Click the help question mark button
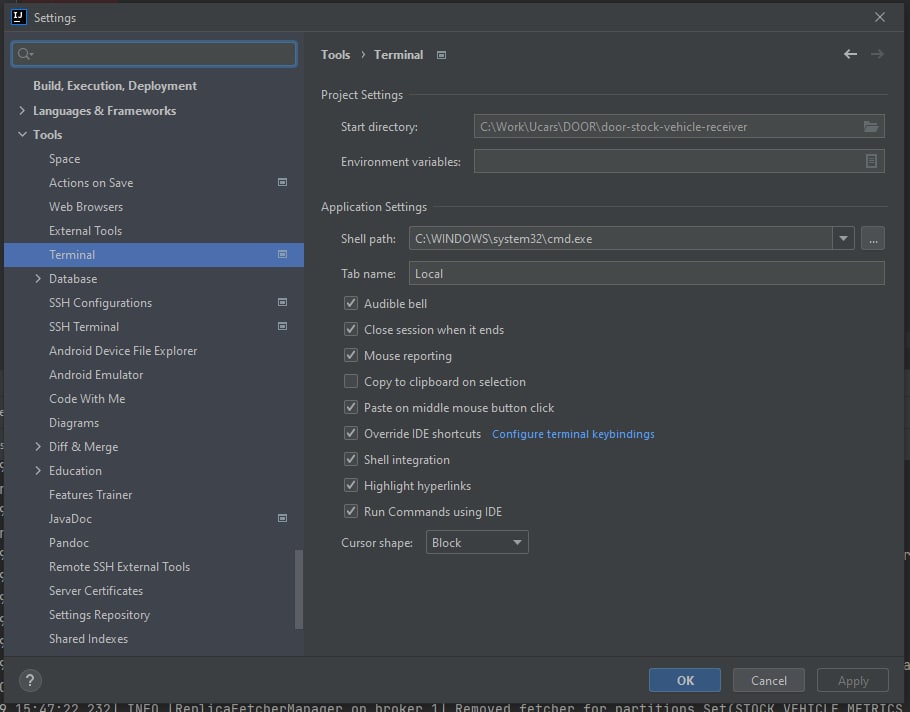The image size is (910, 712). point(30,680)
